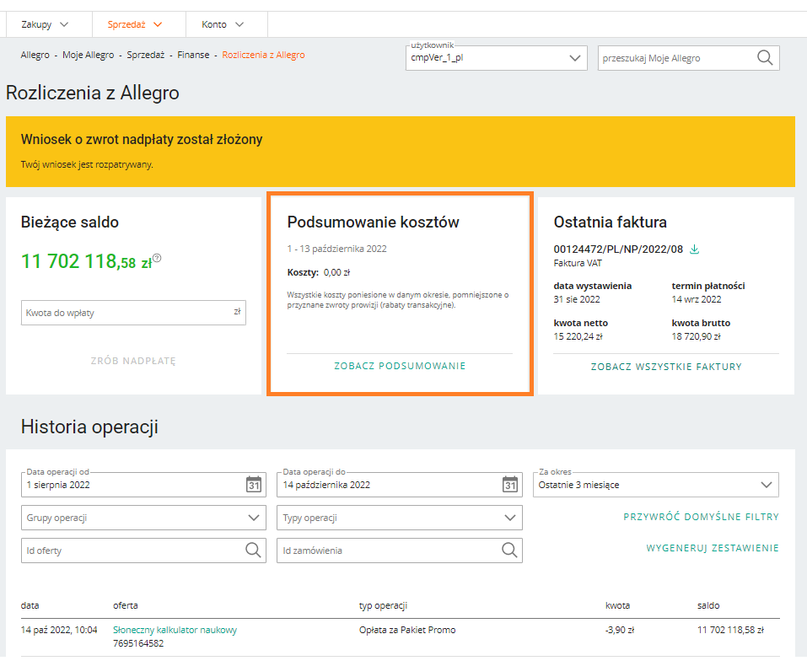Image resolution: width=807 pixels, height=660 pixels.
Task: Open the Finanse breadcrumb
Action: (x=194, y=55)
